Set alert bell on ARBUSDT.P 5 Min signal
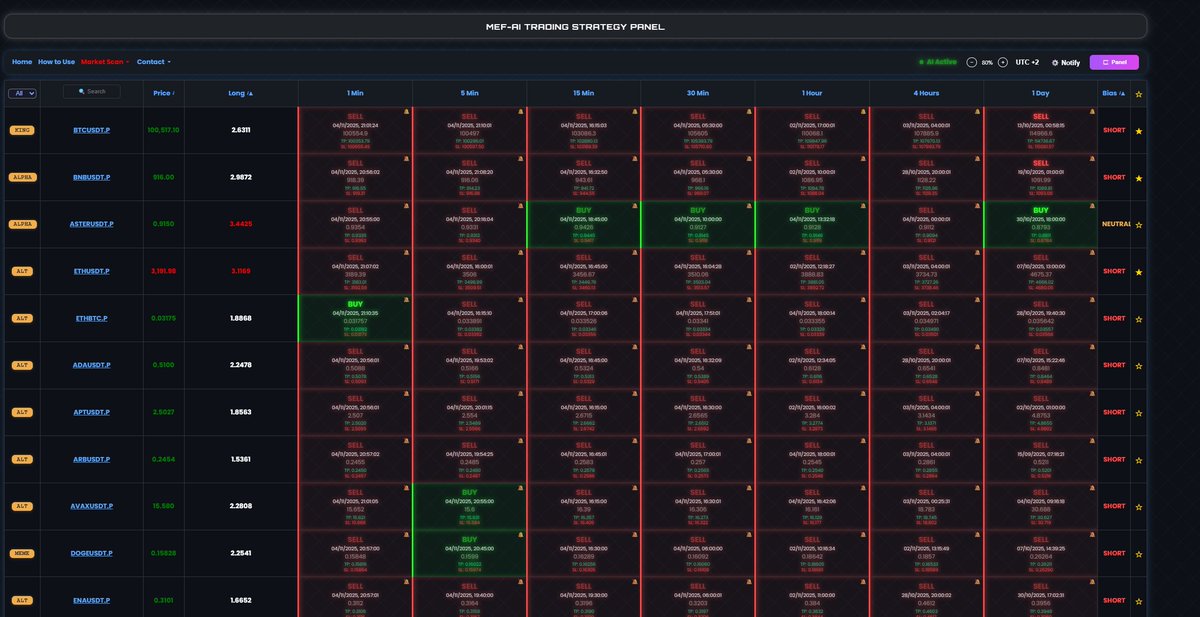This screenshot has height=617, width=1200. click(x=521, y=441)
